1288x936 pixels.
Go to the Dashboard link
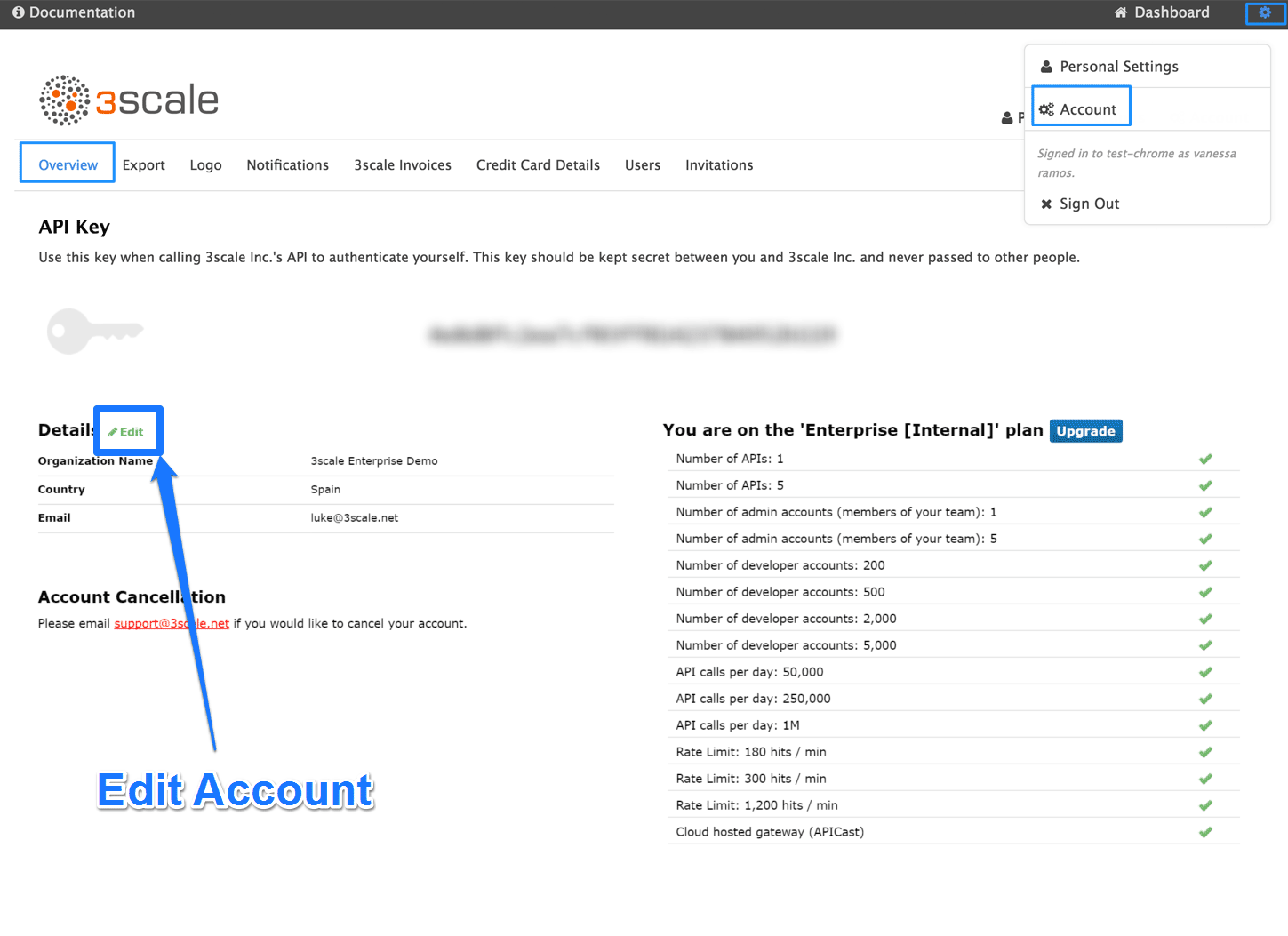[x=1162, y=12]
